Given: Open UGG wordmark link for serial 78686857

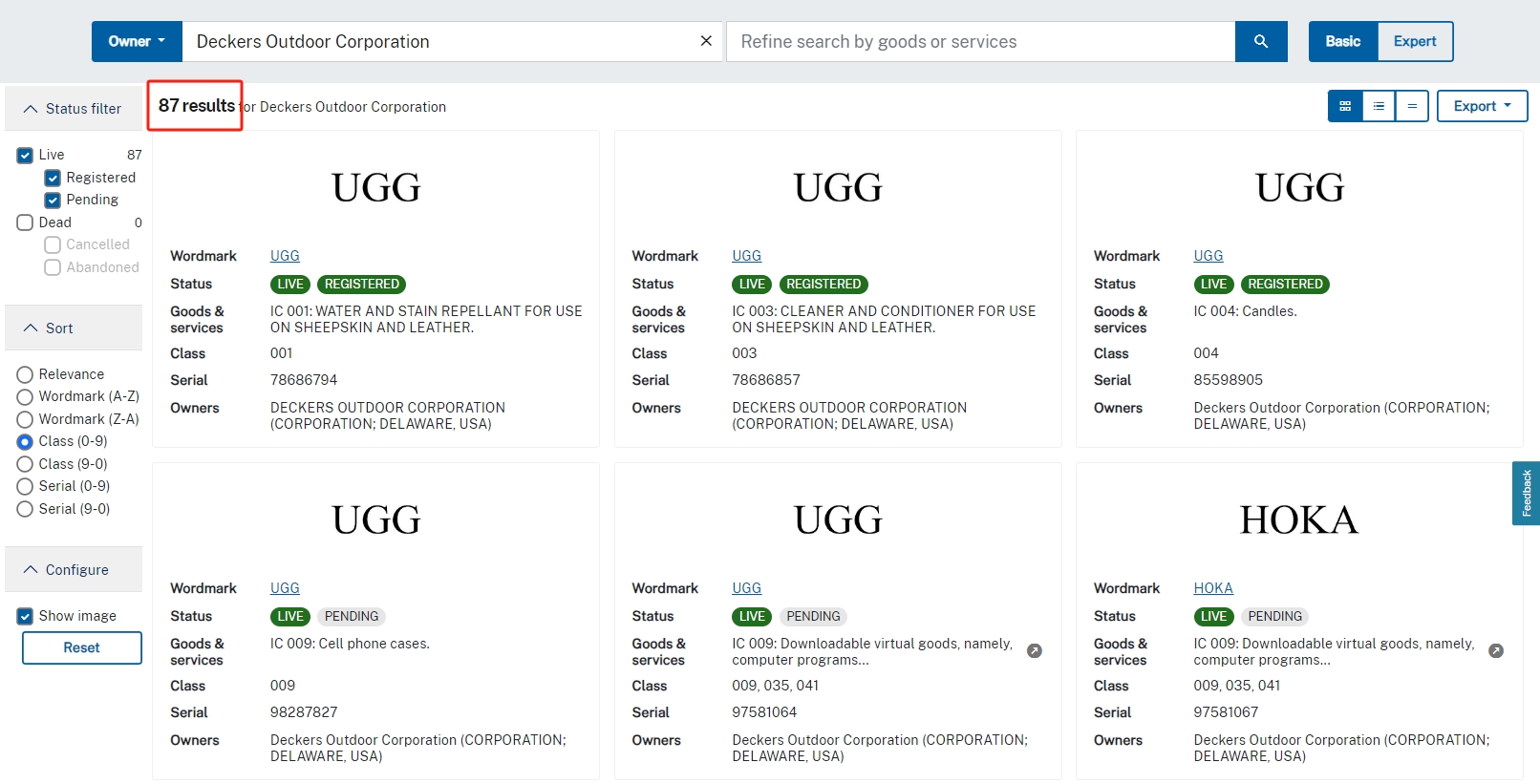Looking at the screenshot, I should [746, 256].
